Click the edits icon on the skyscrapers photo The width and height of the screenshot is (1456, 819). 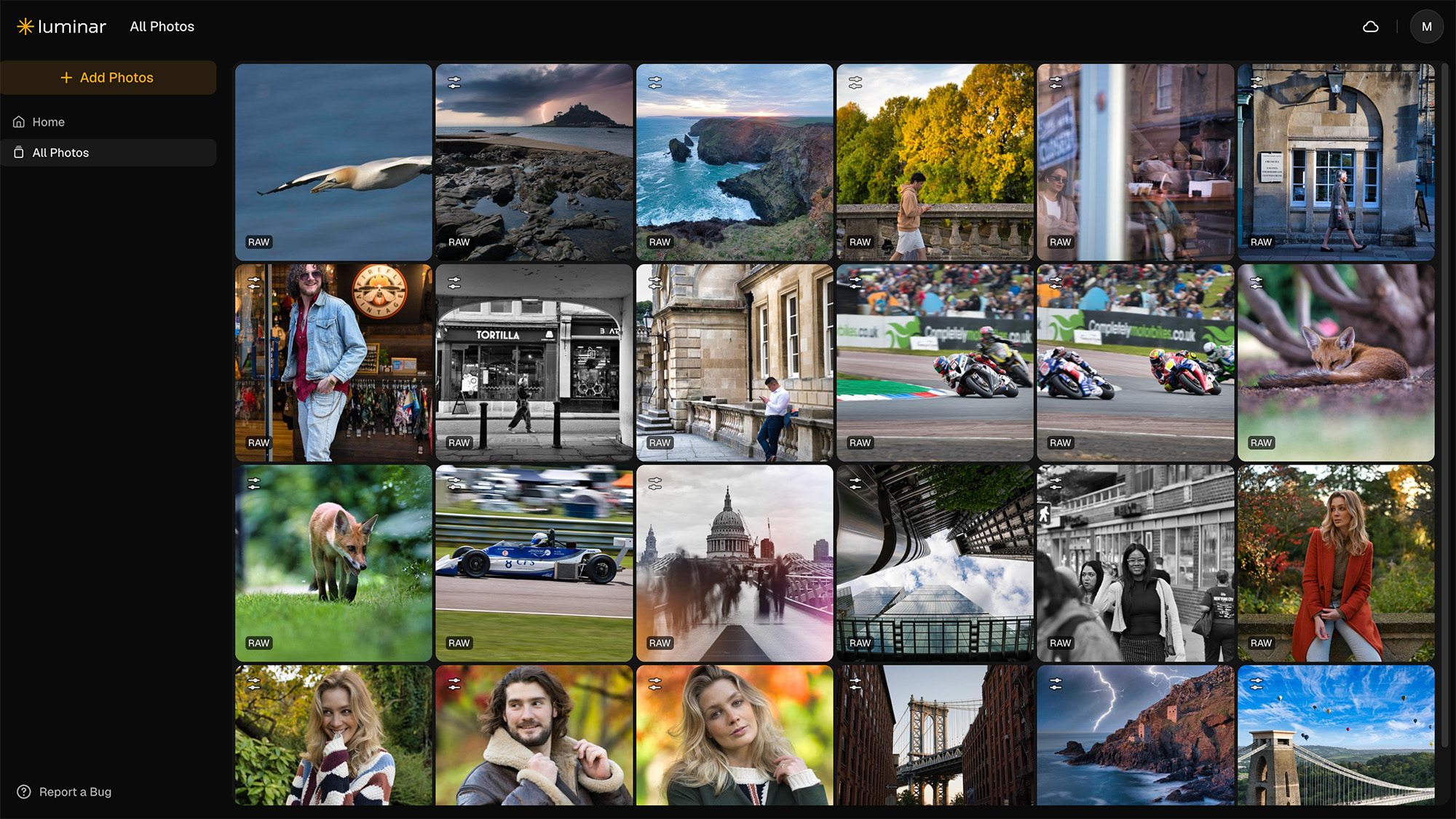[855, 483]
